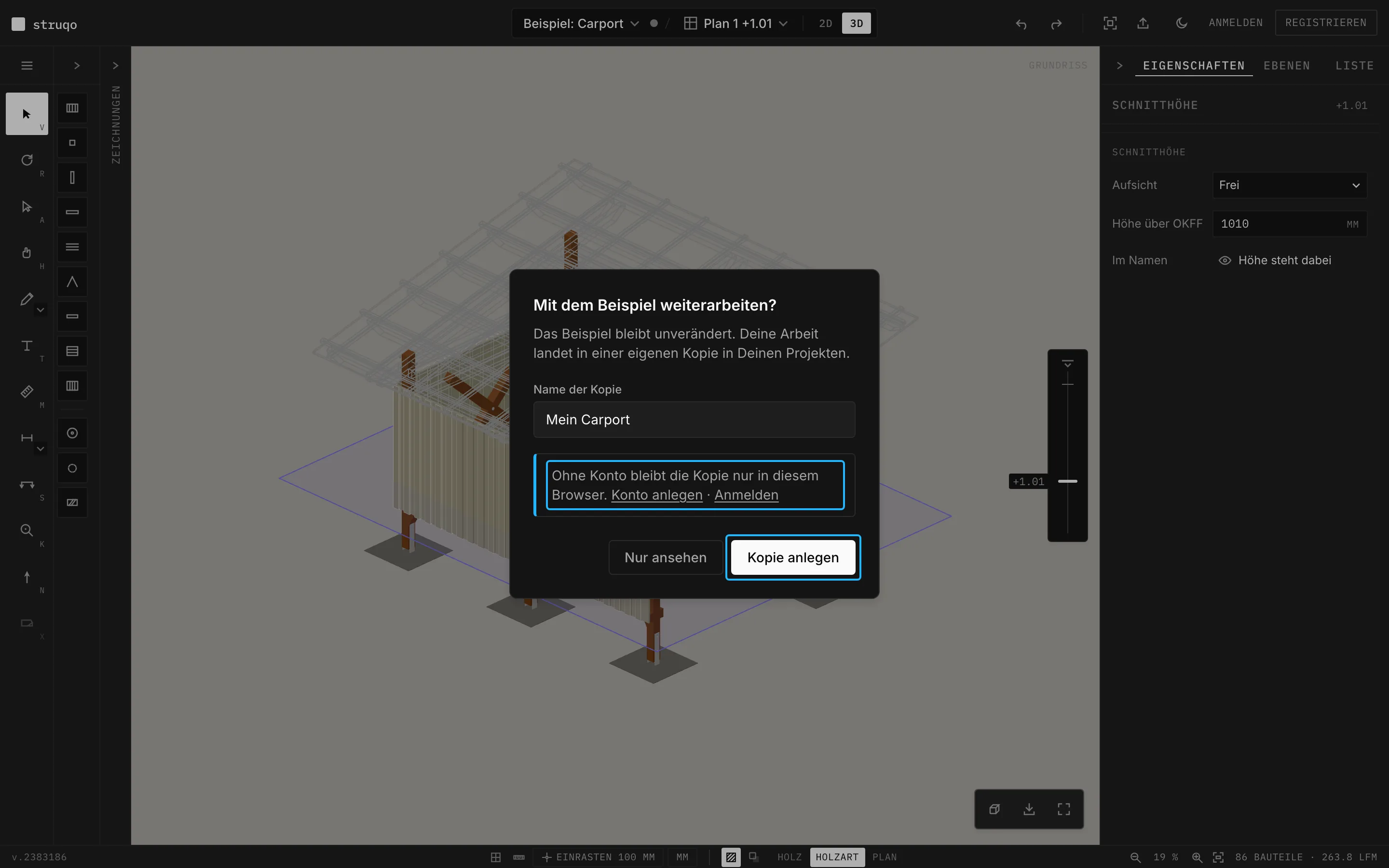Open the EIGENSCHAFTEN tab

point(1193,66)
